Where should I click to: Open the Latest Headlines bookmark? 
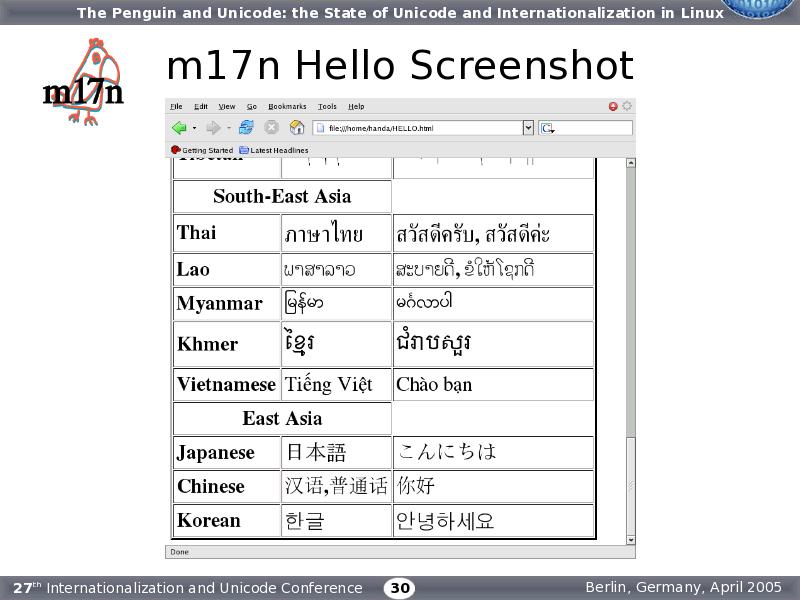274,150
